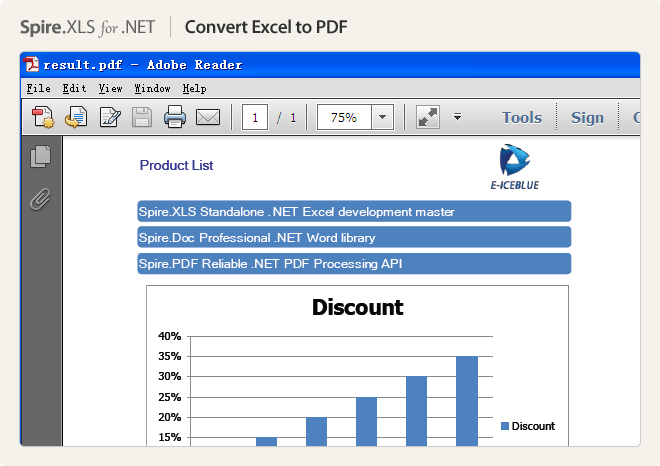Click the zoom percentage field showing 75%
Viewport: 660px width, 466px height.
pyautogui.click(x=344, y=117)
